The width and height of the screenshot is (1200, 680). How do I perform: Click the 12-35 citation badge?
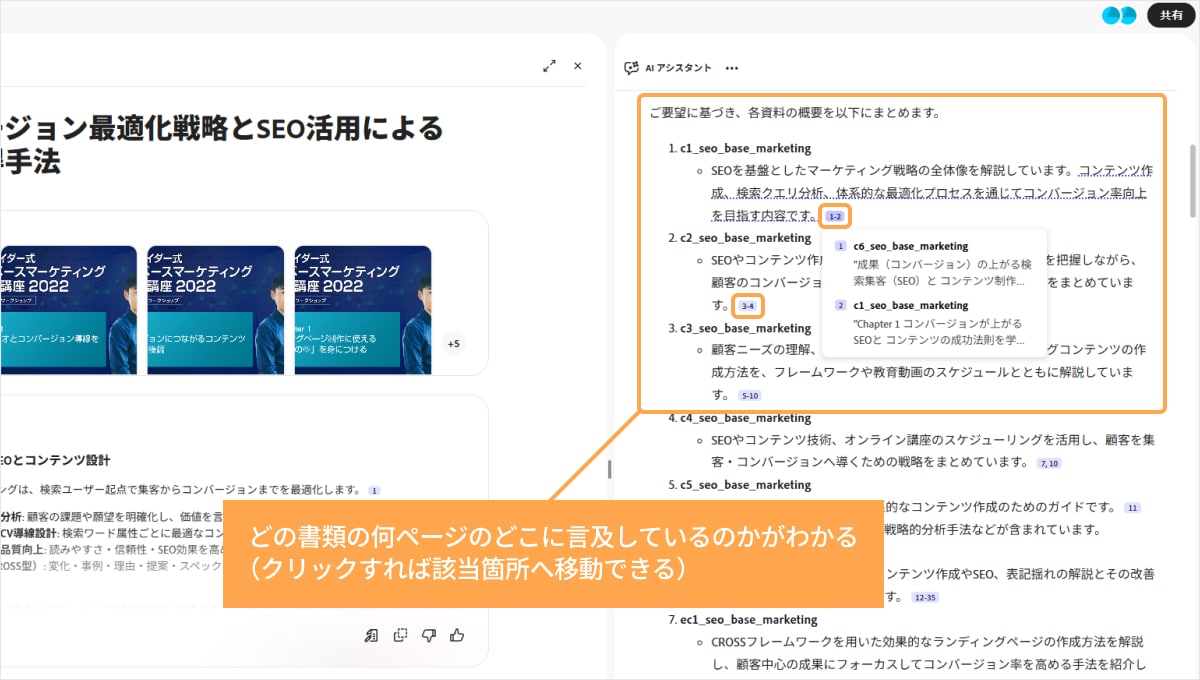(x=925, y=597)
